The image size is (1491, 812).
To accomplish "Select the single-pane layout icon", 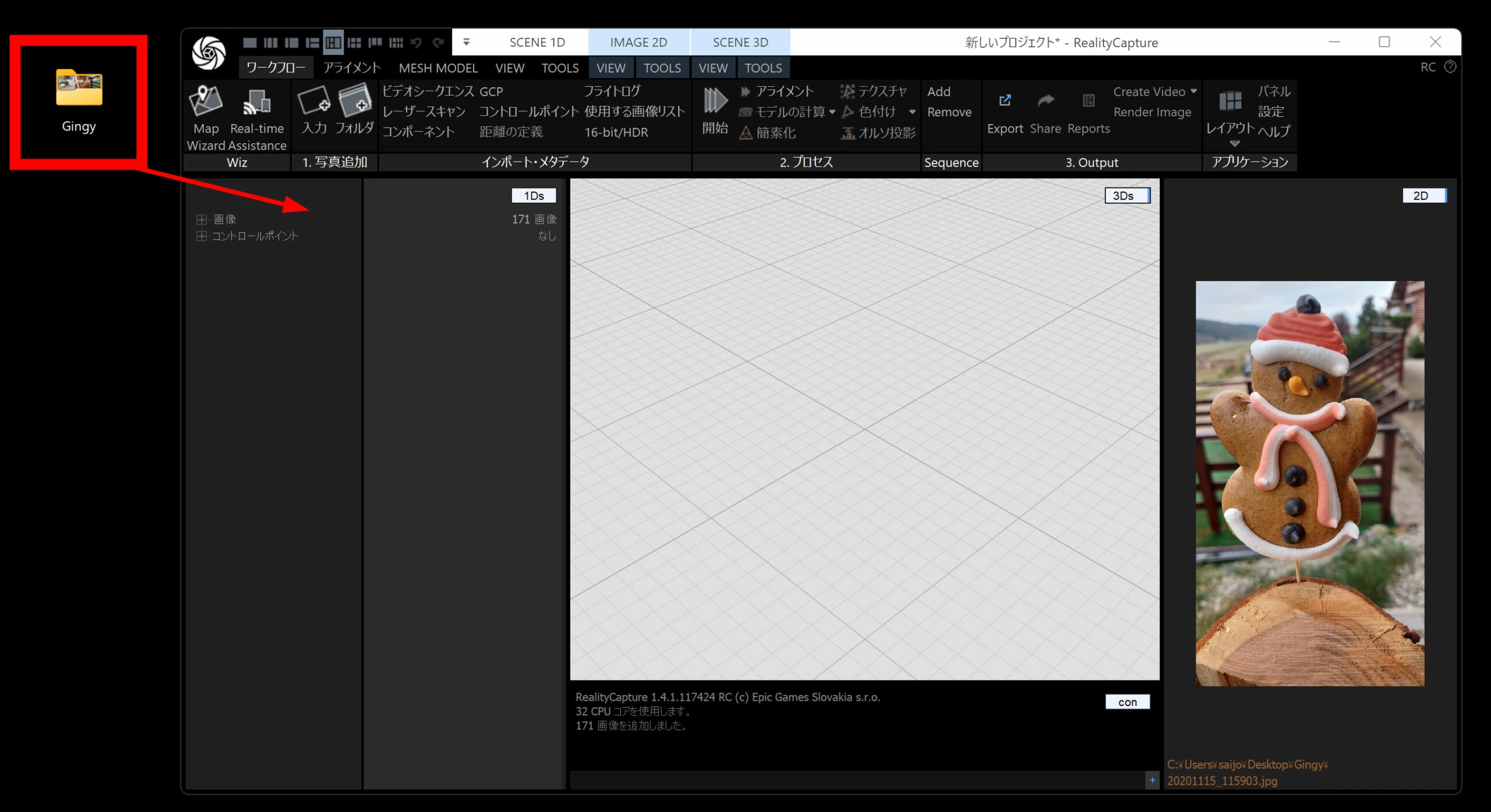I will [x=250, y=42].
